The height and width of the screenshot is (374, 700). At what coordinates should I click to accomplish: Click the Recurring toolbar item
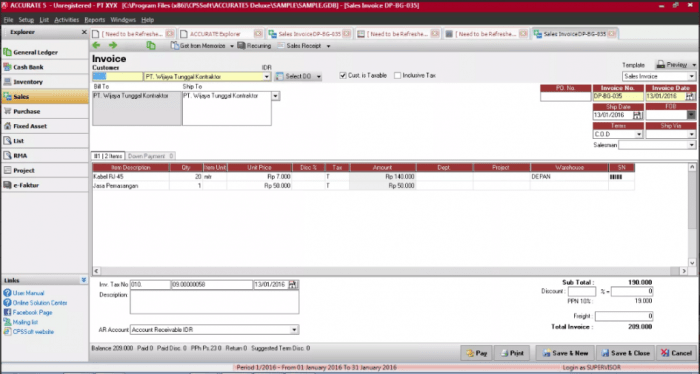[254, 46]
